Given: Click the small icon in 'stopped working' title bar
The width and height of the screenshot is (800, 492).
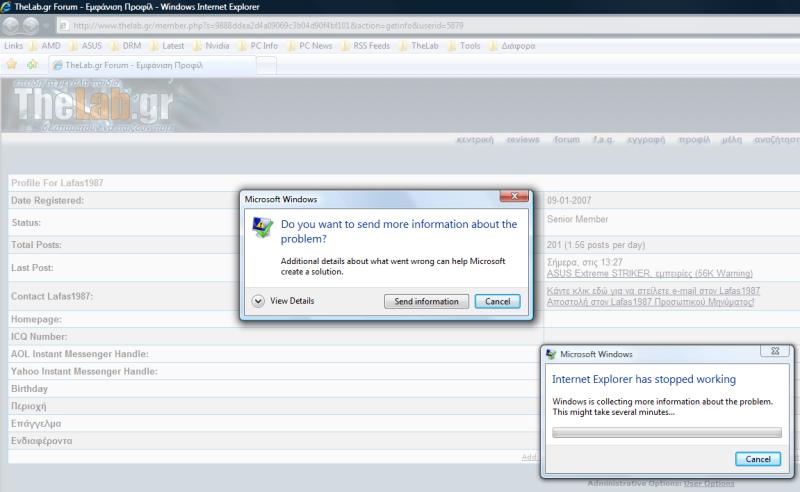Looking at the screenshot, I should pyautogui.click(x=551, y=354).
